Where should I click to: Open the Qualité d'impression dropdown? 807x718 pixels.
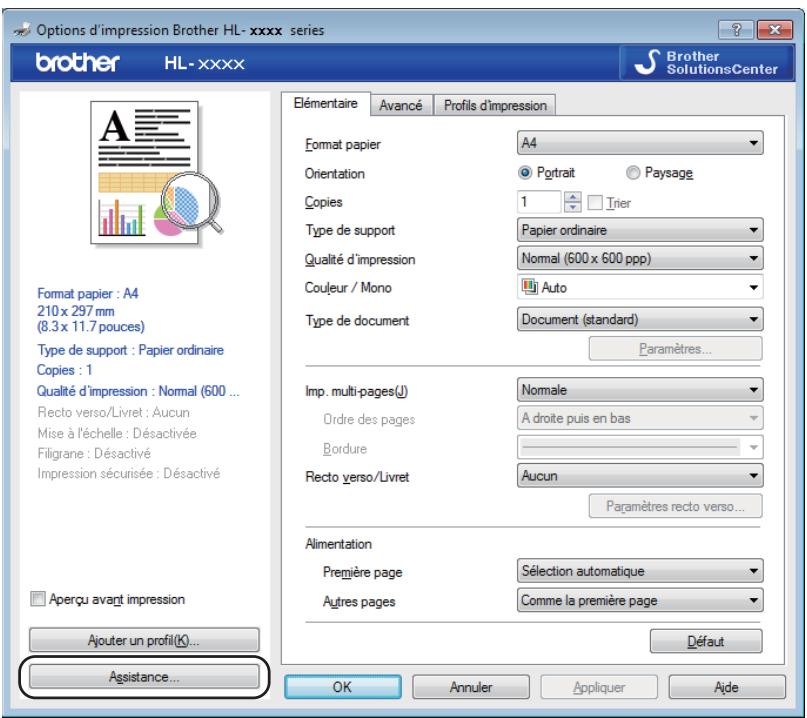tap(640, 258)
